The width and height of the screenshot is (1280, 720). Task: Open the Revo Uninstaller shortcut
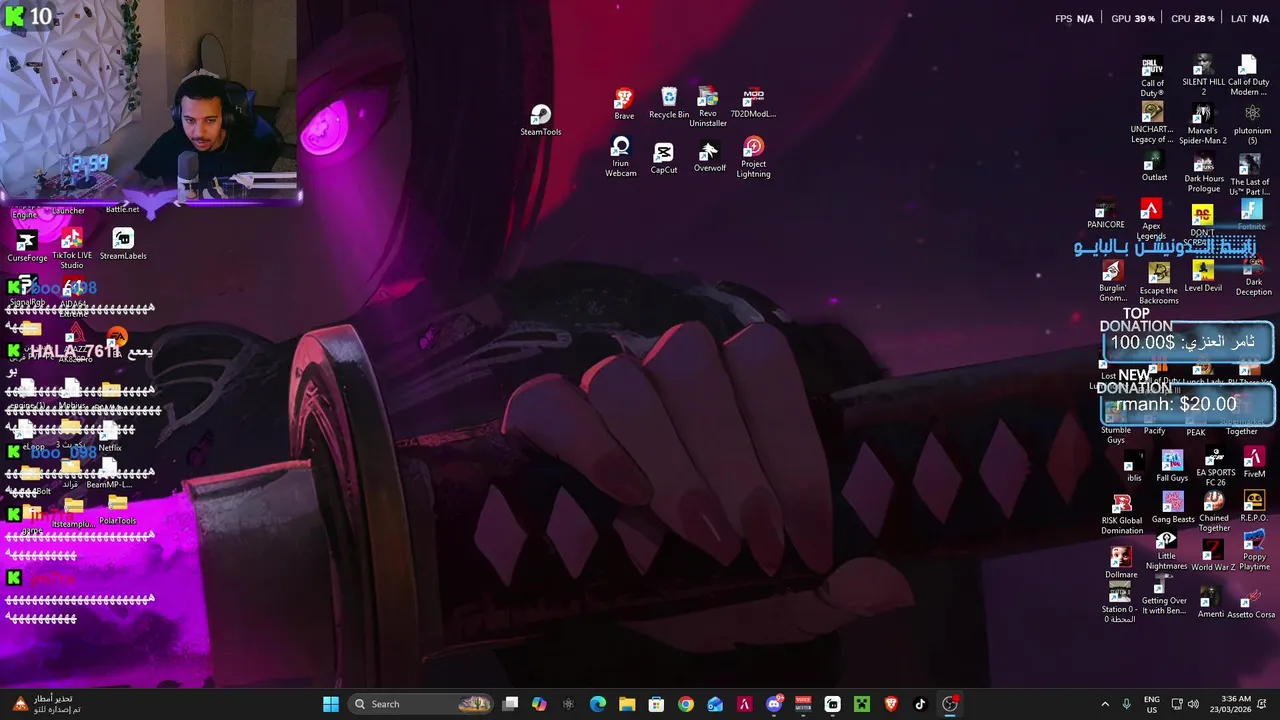(x=707, y=107)
